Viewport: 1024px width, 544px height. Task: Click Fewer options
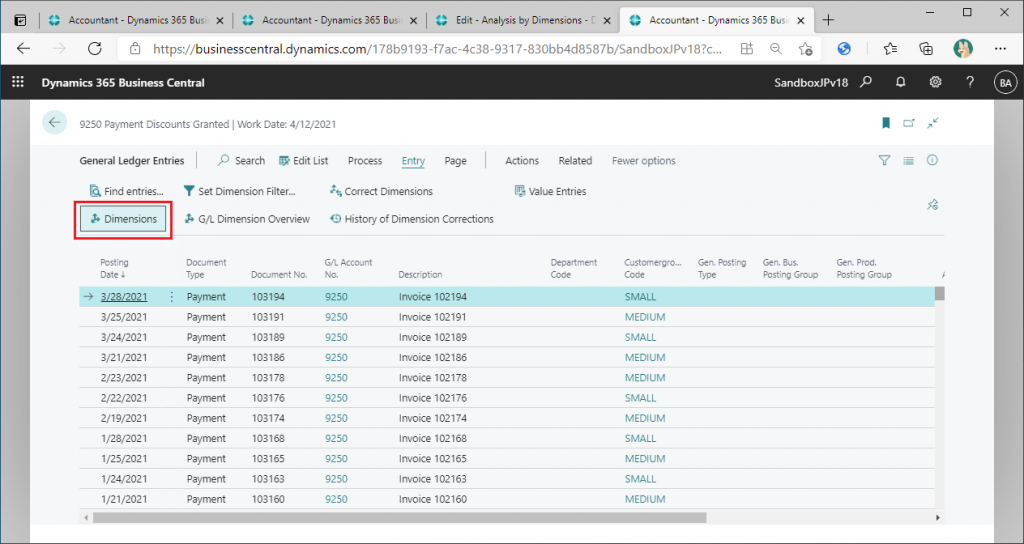pyautogui.click(x=644, y=161)
